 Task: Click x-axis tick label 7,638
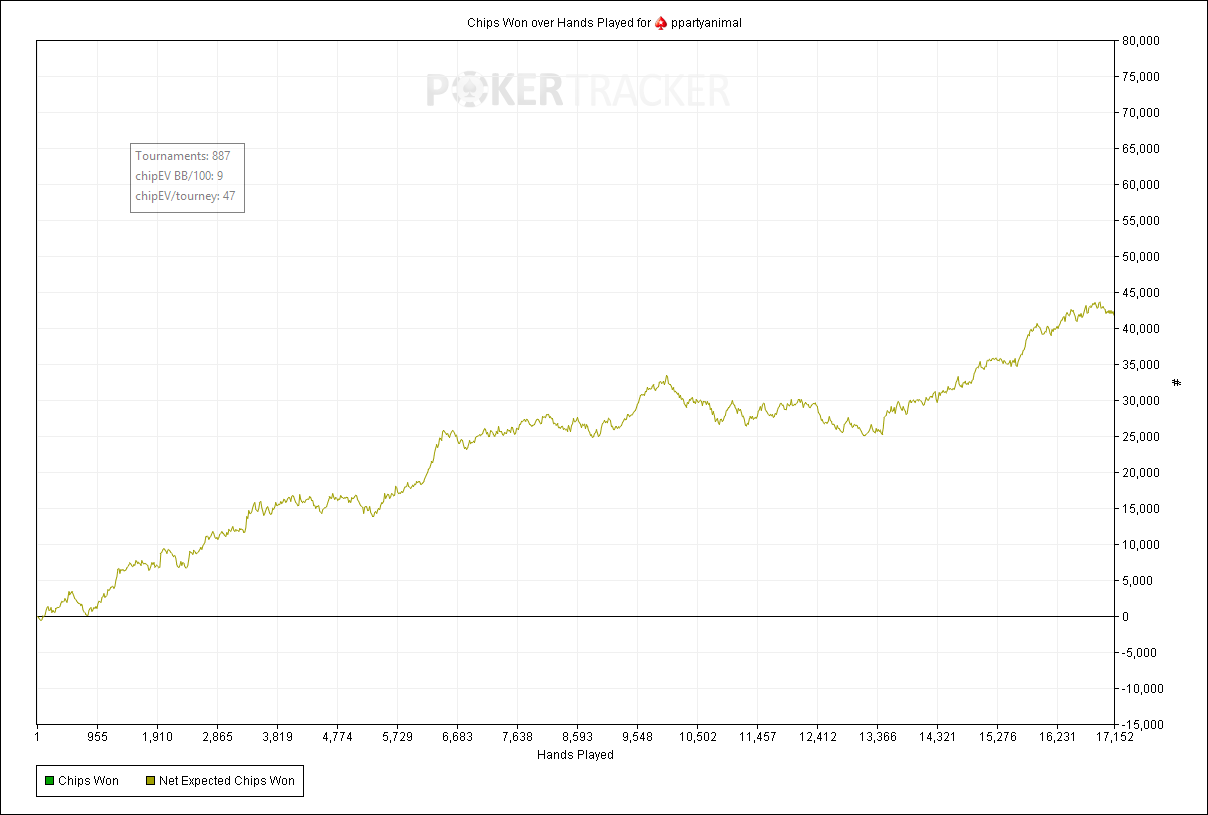tap(517, 737)
